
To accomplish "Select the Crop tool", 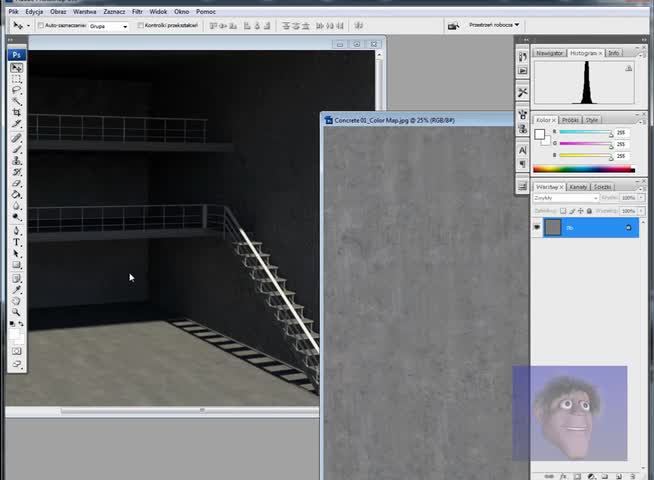I will coord(17,113).
